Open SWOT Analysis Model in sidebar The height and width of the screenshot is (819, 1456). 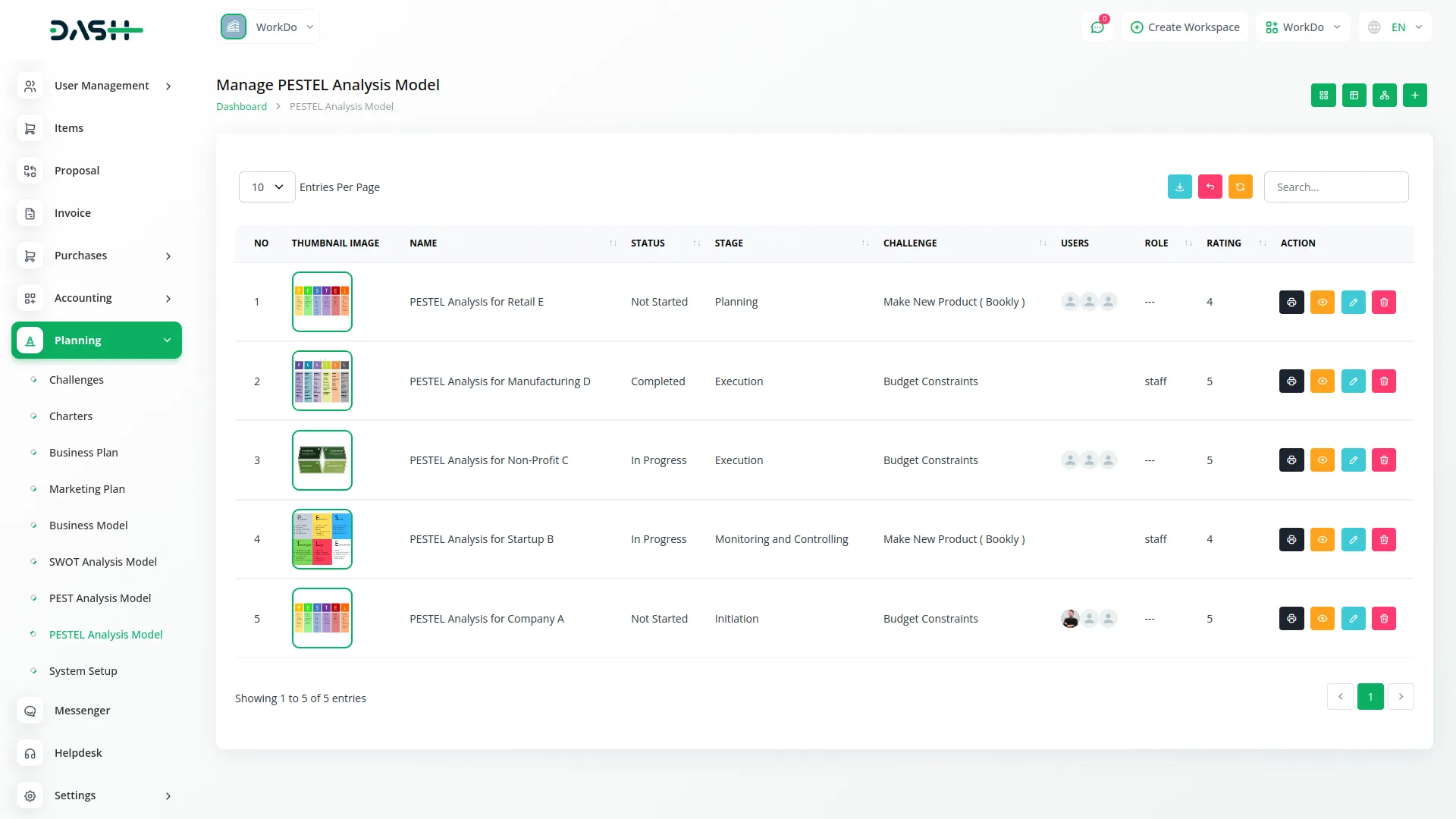click(x=103, y=562)
